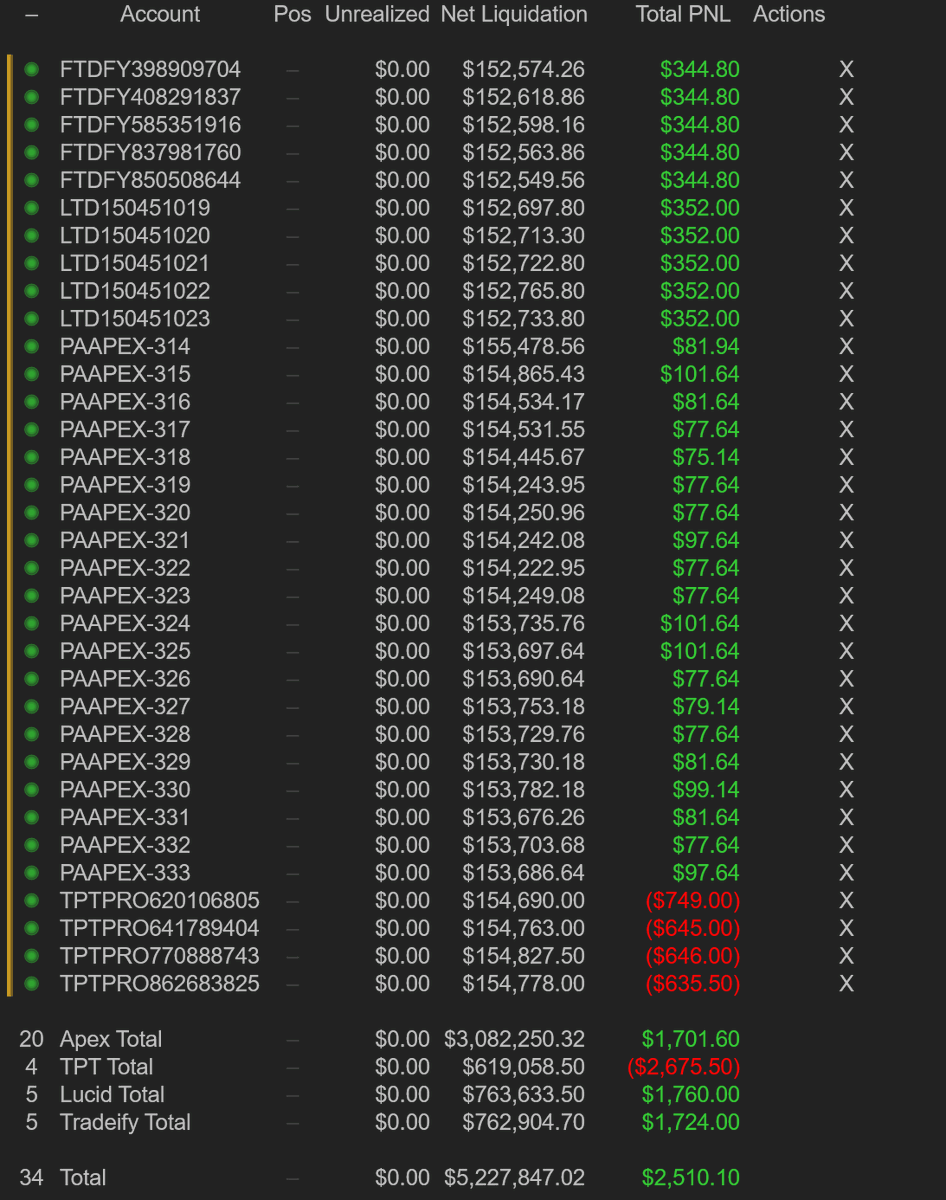Close account FTDFY398909704 with its X
946x1200 pixels.
[x=846, y=70]
